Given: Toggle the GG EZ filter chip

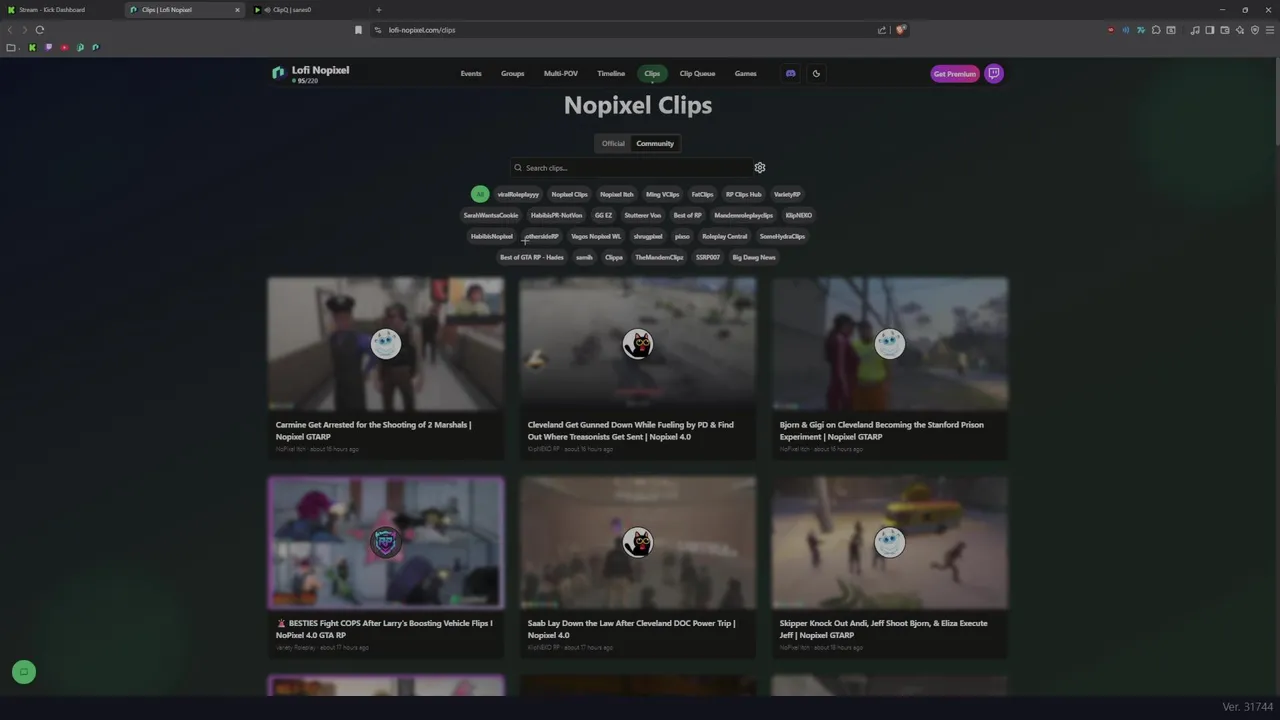Looking at the screenshot, I should pos(603,215).
